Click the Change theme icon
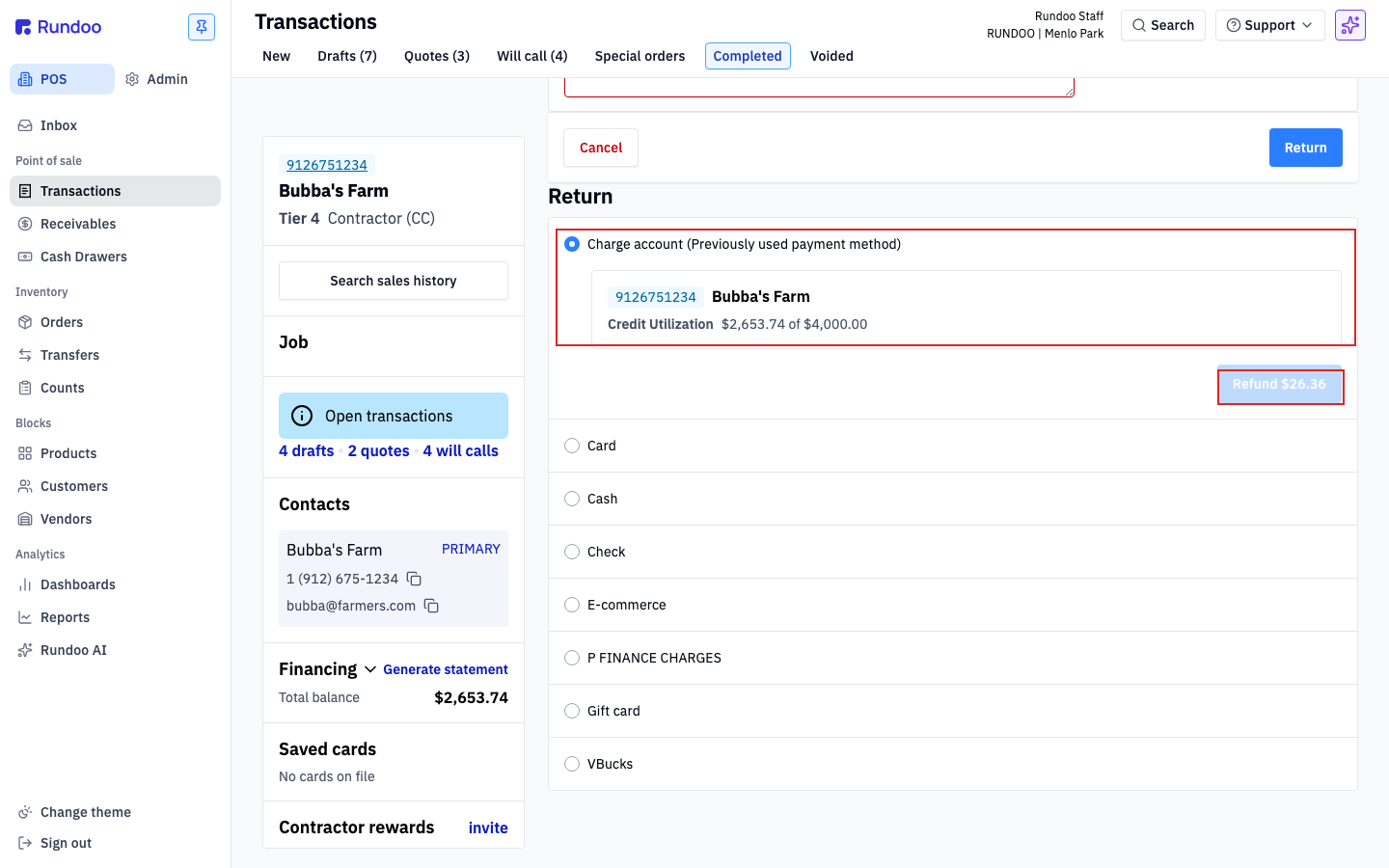The width and height of the screenshot is (1389, 868). pos(25,812)
